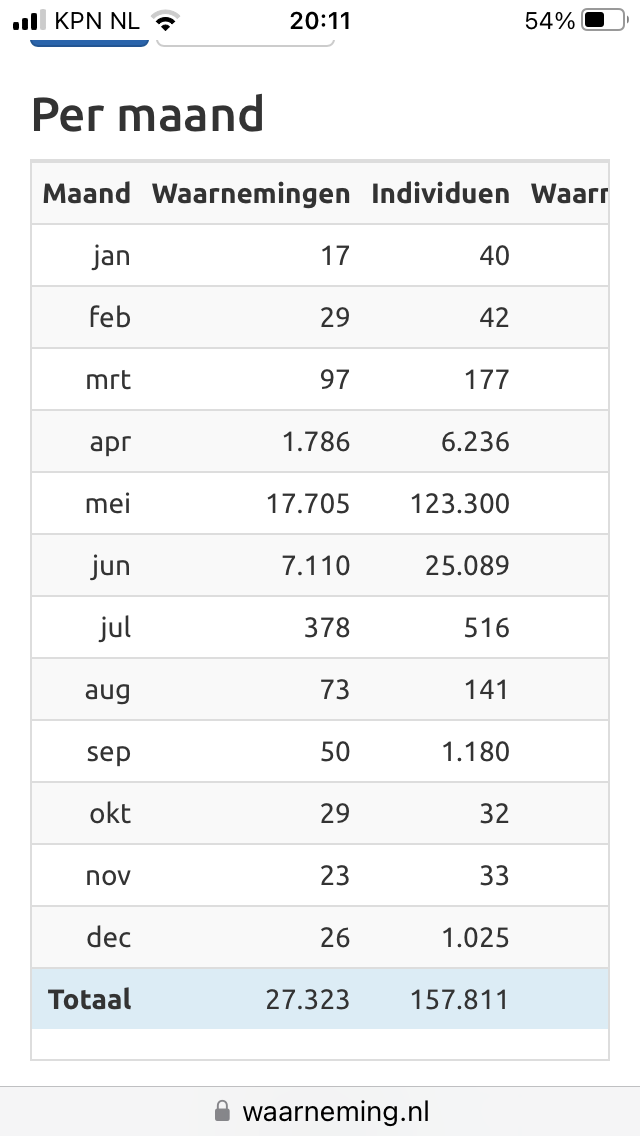Select the Individuen column header
Image resolution: width=640 pixels, height=1136 pixels.
(x=441, y=193)
